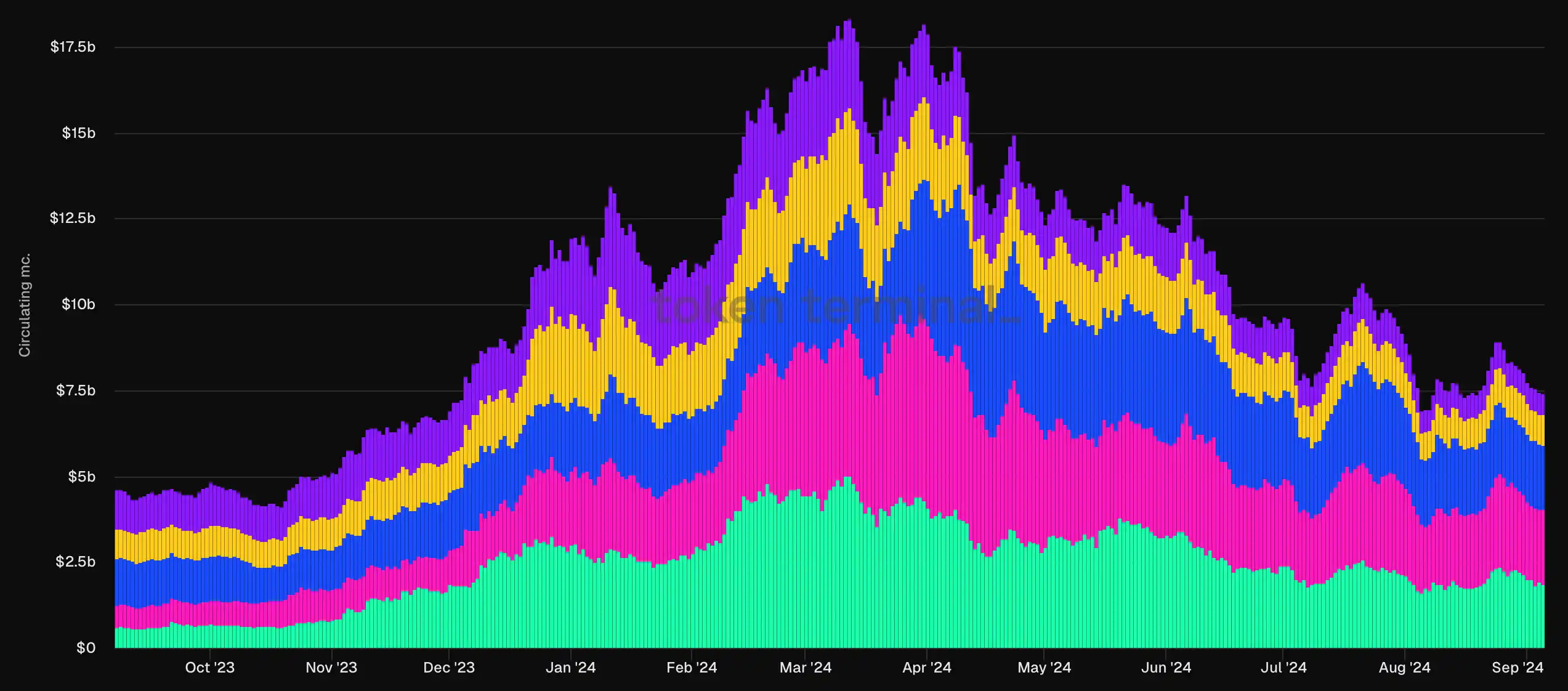Image resolution: width=1568 pixels, height=691 pixels.
Task: Select the Dec '23 axis tick label
Action: [449, 668]
